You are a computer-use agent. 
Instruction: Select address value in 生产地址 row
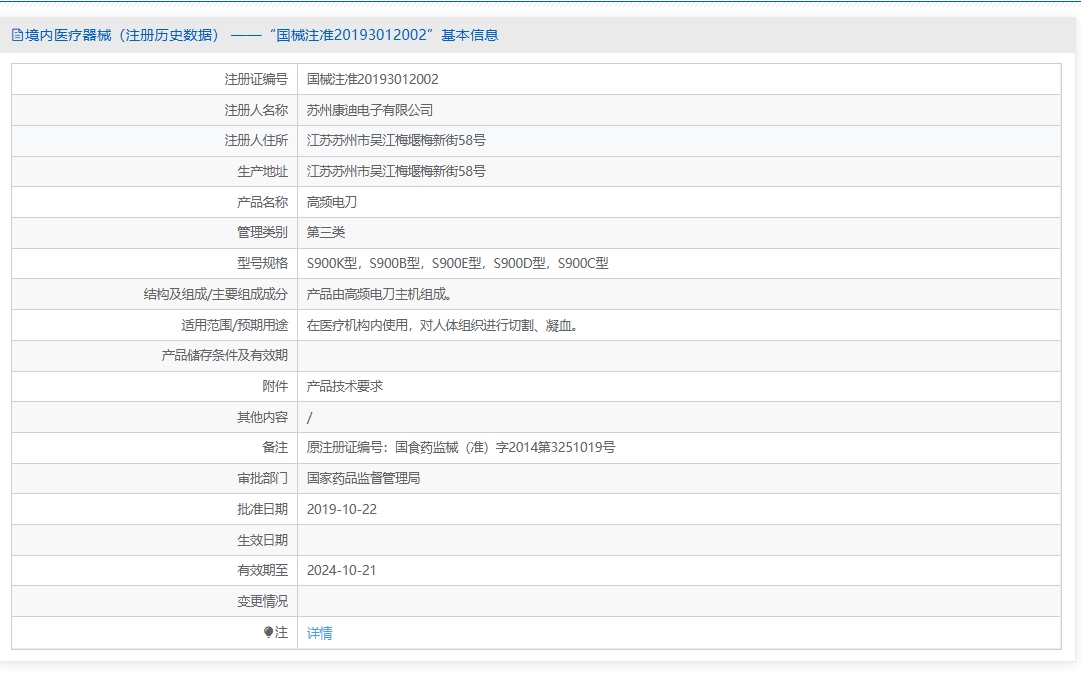(x=396, y=172)
